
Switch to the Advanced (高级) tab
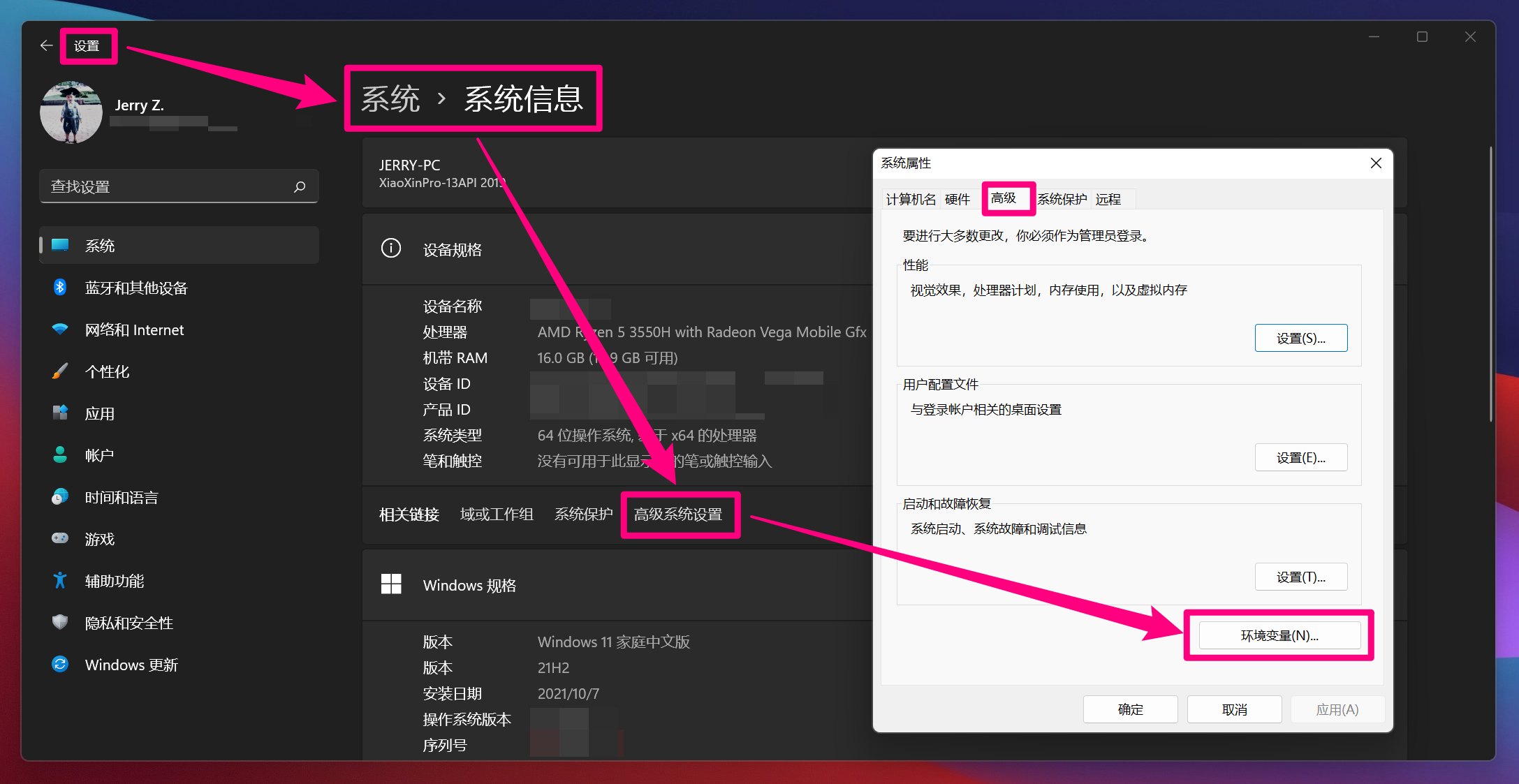click(1004, 198)
